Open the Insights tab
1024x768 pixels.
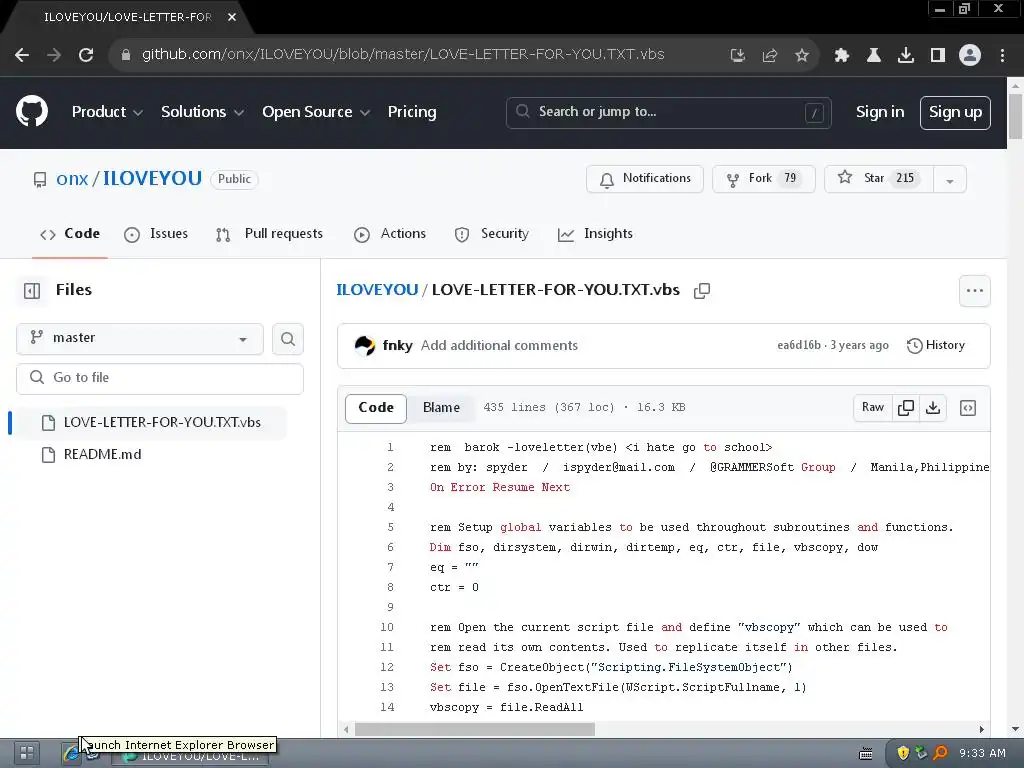tap(595, 234)
